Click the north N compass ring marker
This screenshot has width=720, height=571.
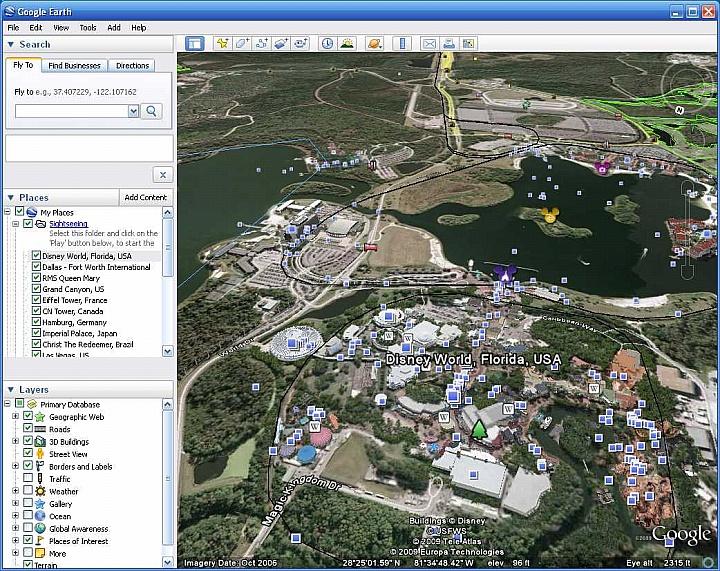click(679, 110)
